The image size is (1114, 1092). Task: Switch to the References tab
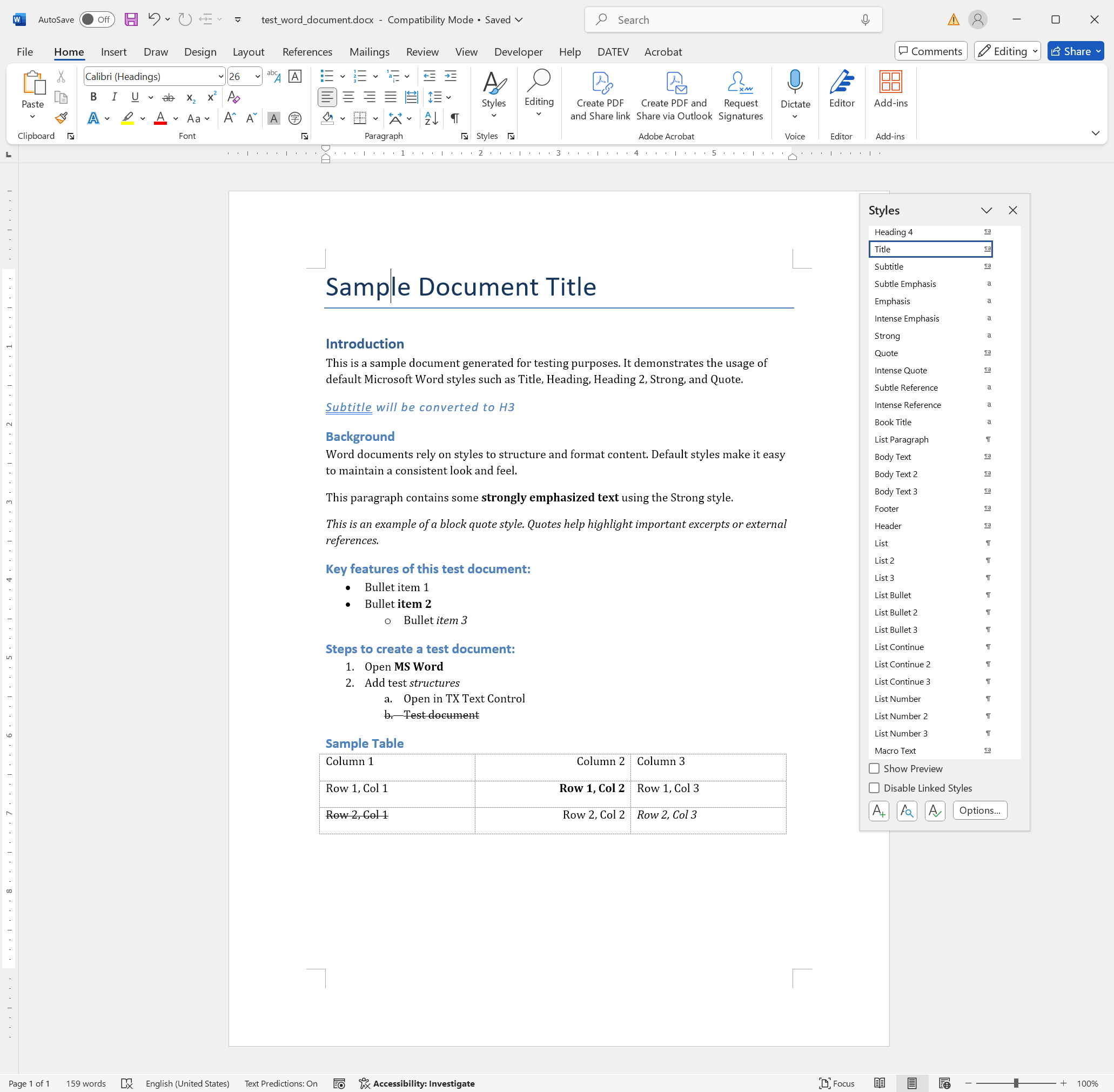click(x=307, y=52)
